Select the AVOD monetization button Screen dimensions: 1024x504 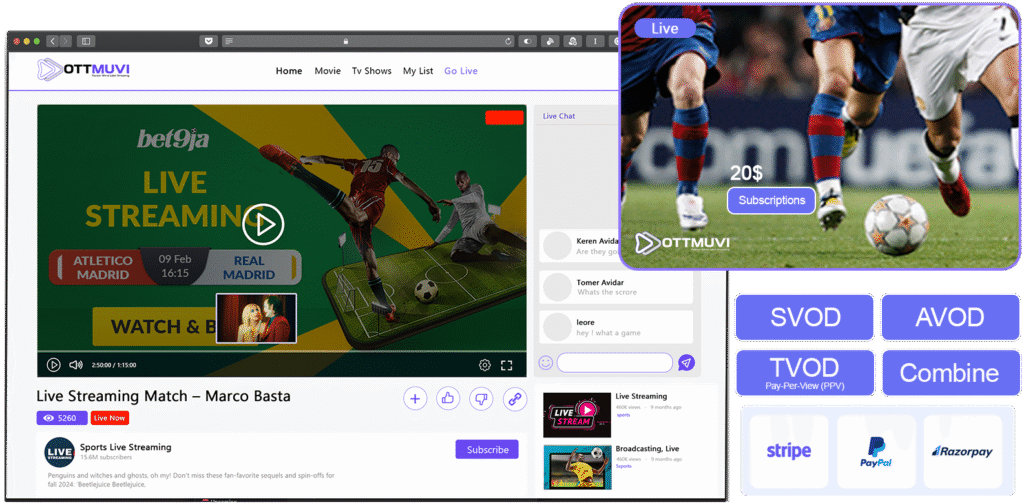pos(950,317)
